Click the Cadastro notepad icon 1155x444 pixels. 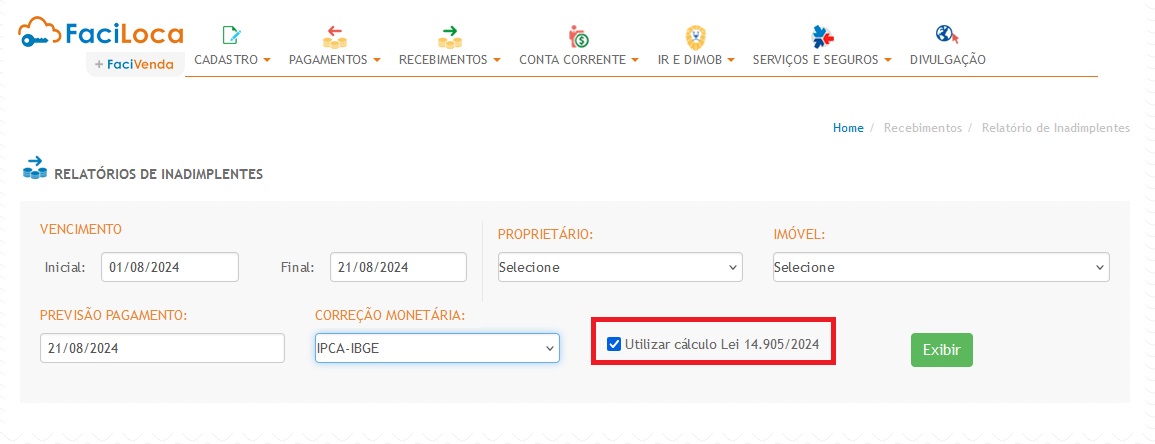tap(231, 37)
